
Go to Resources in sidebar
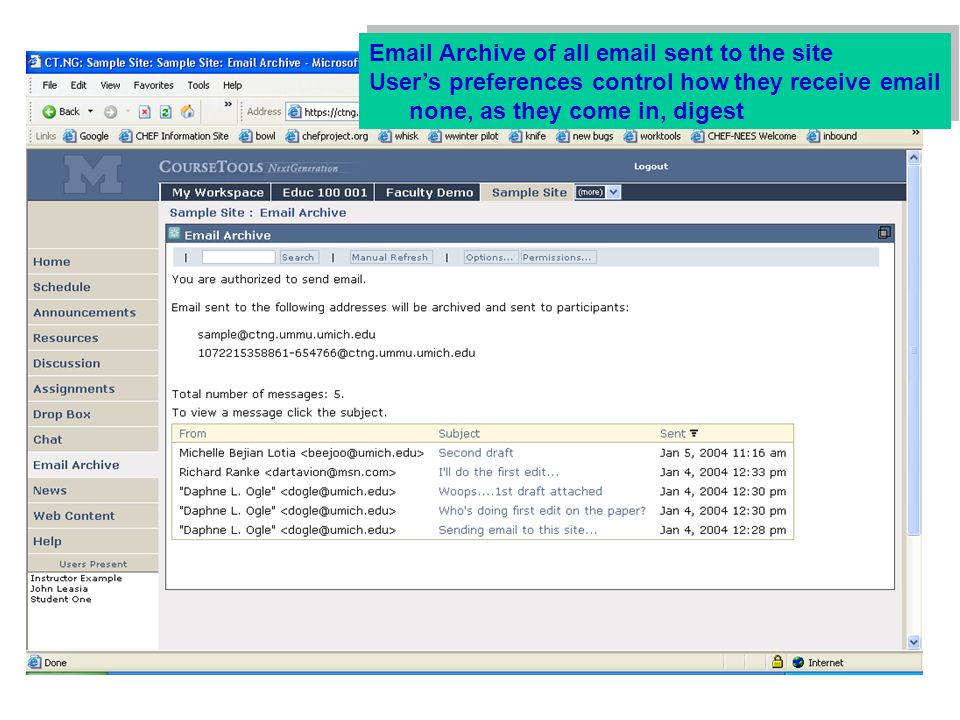(92, 338)
